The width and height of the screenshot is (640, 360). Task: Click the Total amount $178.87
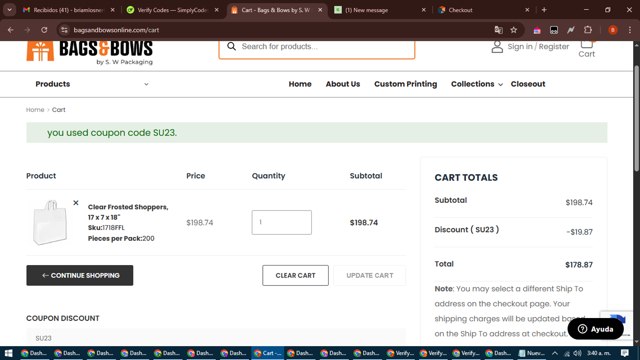(579, 265)
